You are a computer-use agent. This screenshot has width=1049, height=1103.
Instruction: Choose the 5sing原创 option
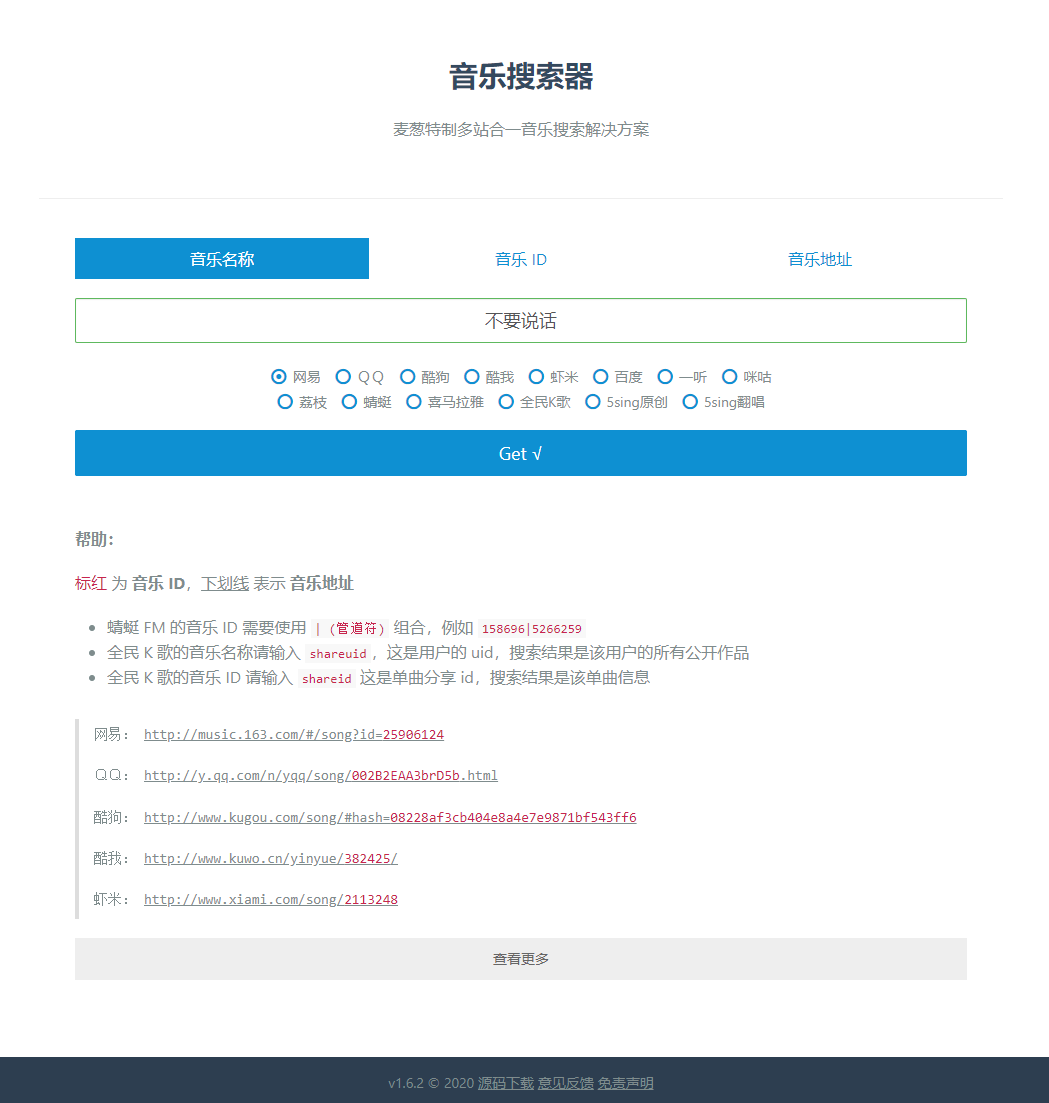[x=593, y=402]
